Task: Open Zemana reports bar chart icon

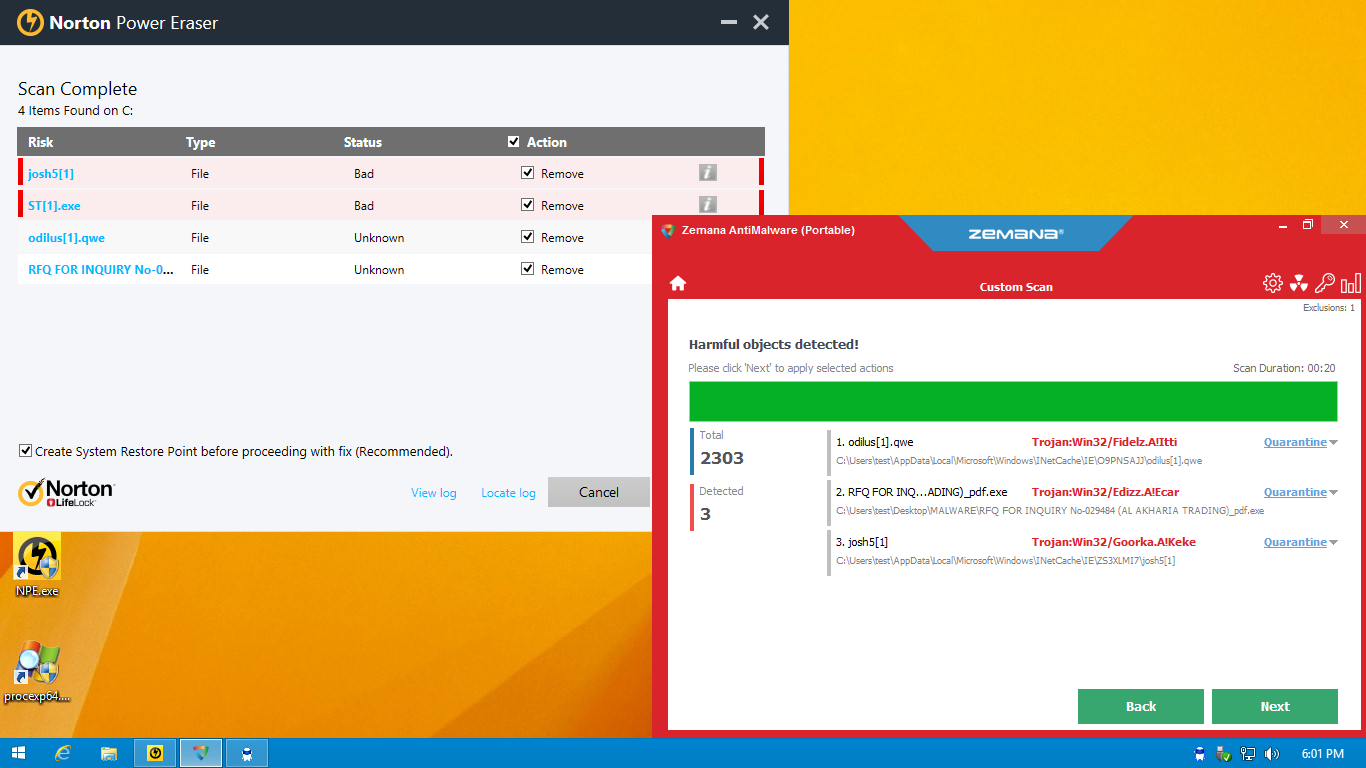Action: pyautogui.click(x=1351, y=283)
